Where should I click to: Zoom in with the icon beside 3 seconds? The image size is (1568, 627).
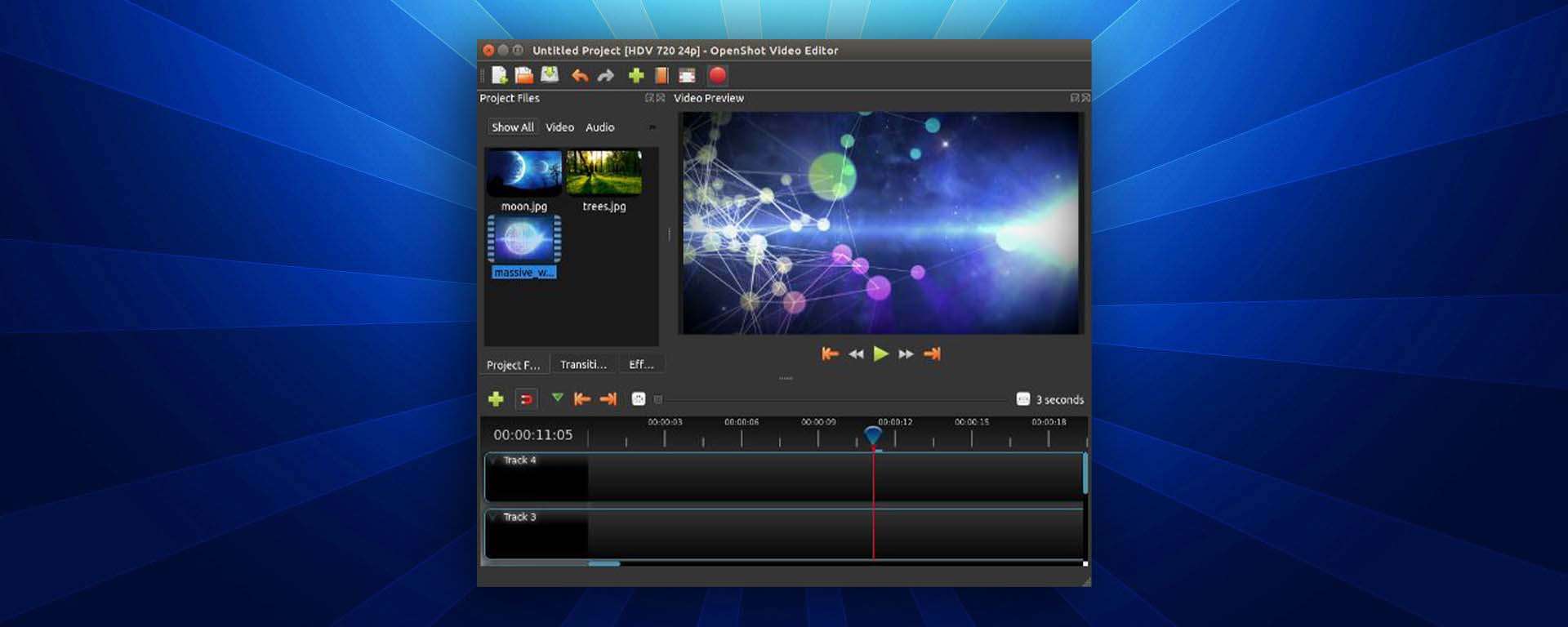pyautogui.click(x=1023, y=398)
